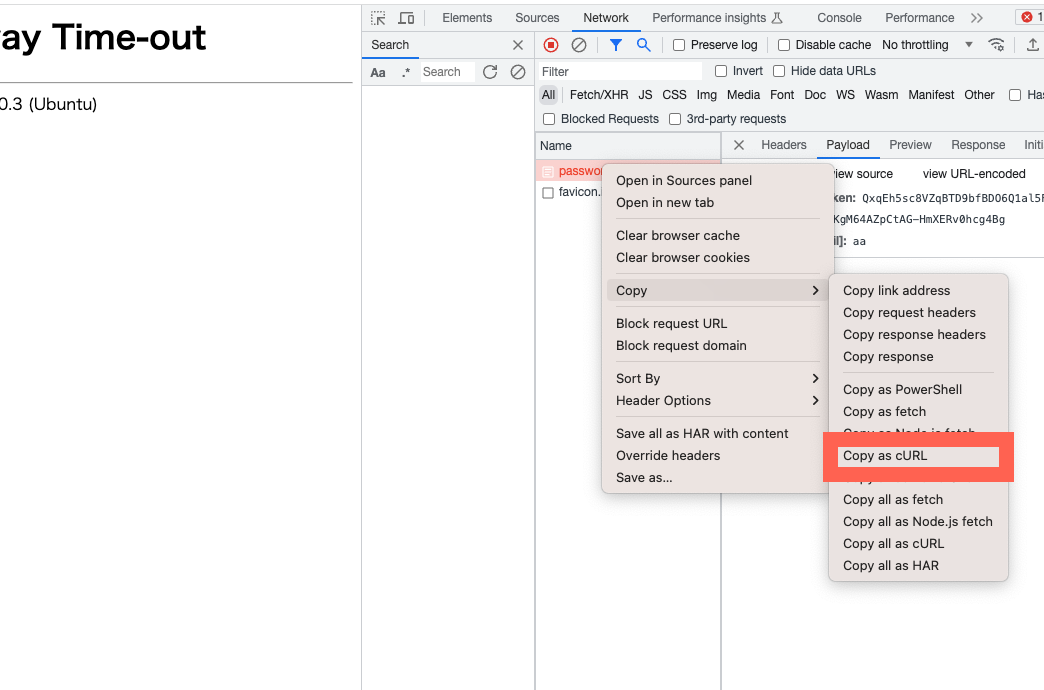Tick the Blocked Requests checkbox
The height and width of the screenshot is (690, 1044).
click(549, 119)
